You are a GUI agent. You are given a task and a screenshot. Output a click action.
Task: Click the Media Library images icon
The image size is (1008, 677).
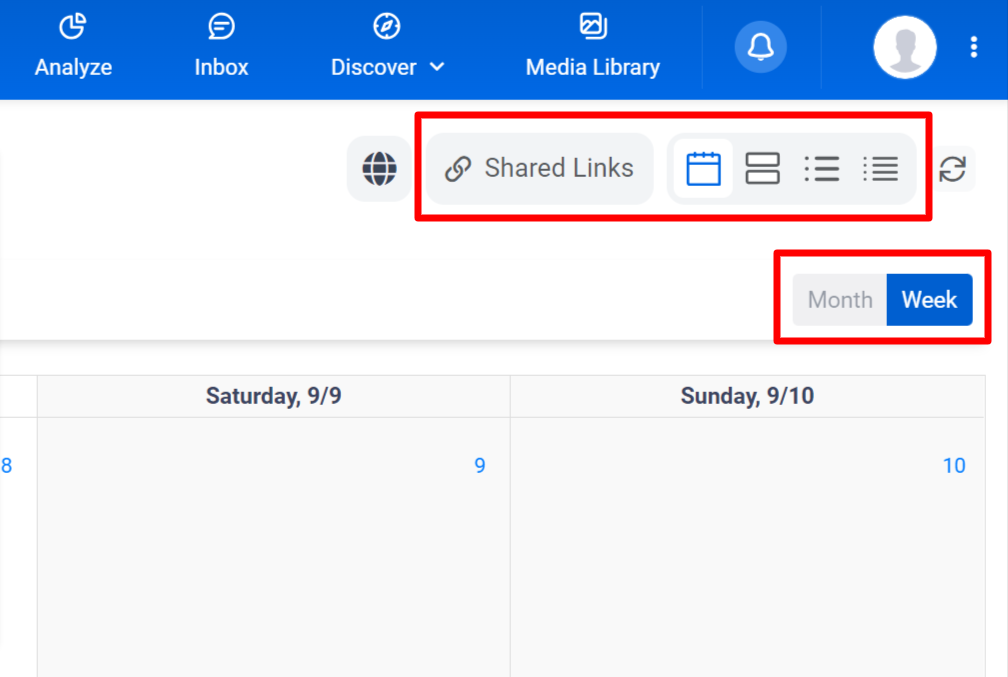coord(593,26)
